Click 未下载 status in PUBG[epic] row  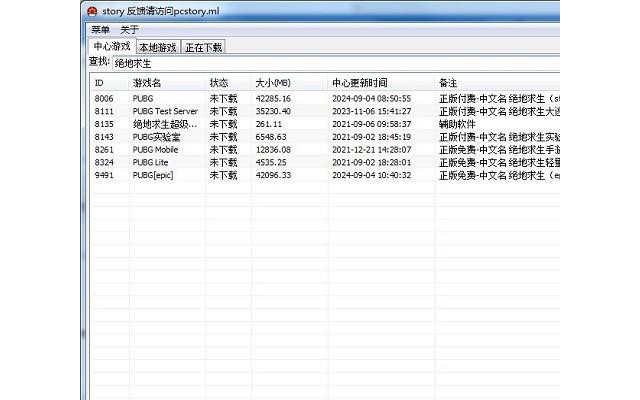point(223,175)
